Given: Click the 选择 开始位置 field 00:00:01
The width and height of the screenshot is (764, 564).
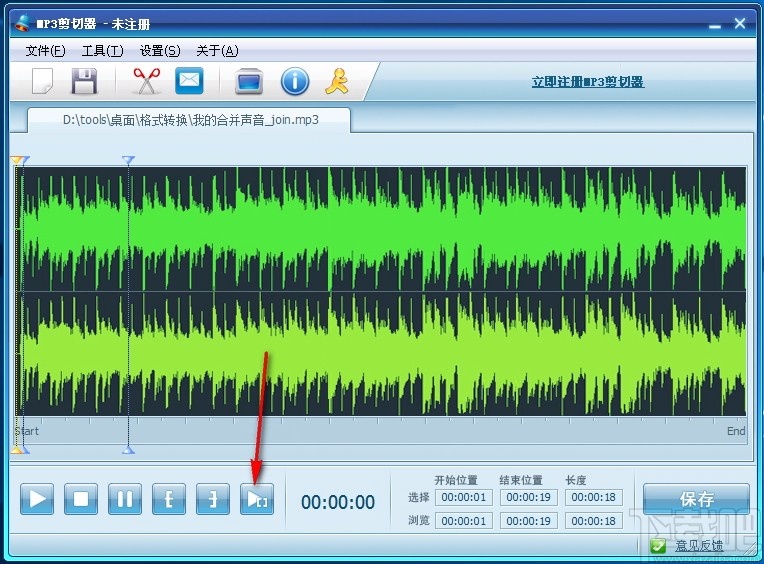Looking at the screenshot, I should coord(464,497).
